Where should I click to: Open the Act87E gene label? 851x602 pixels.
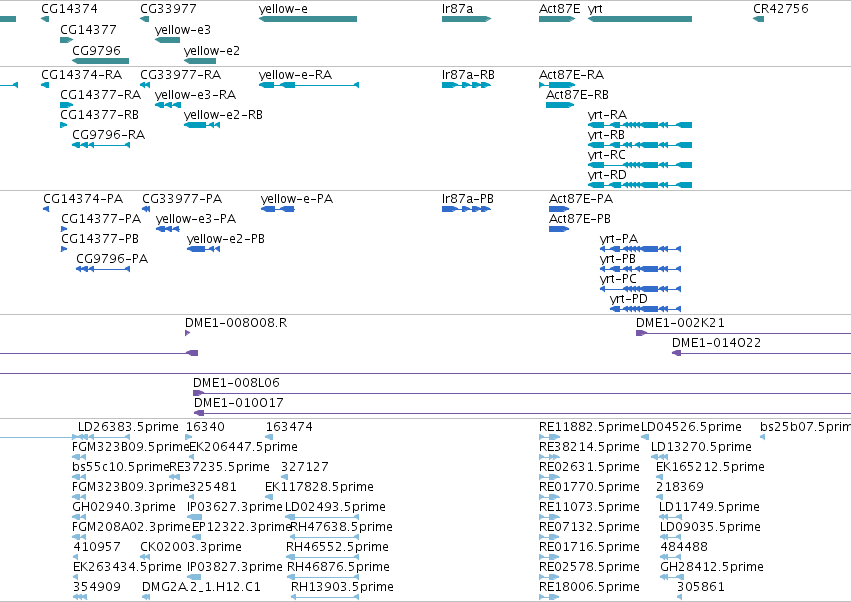point(559,9)
